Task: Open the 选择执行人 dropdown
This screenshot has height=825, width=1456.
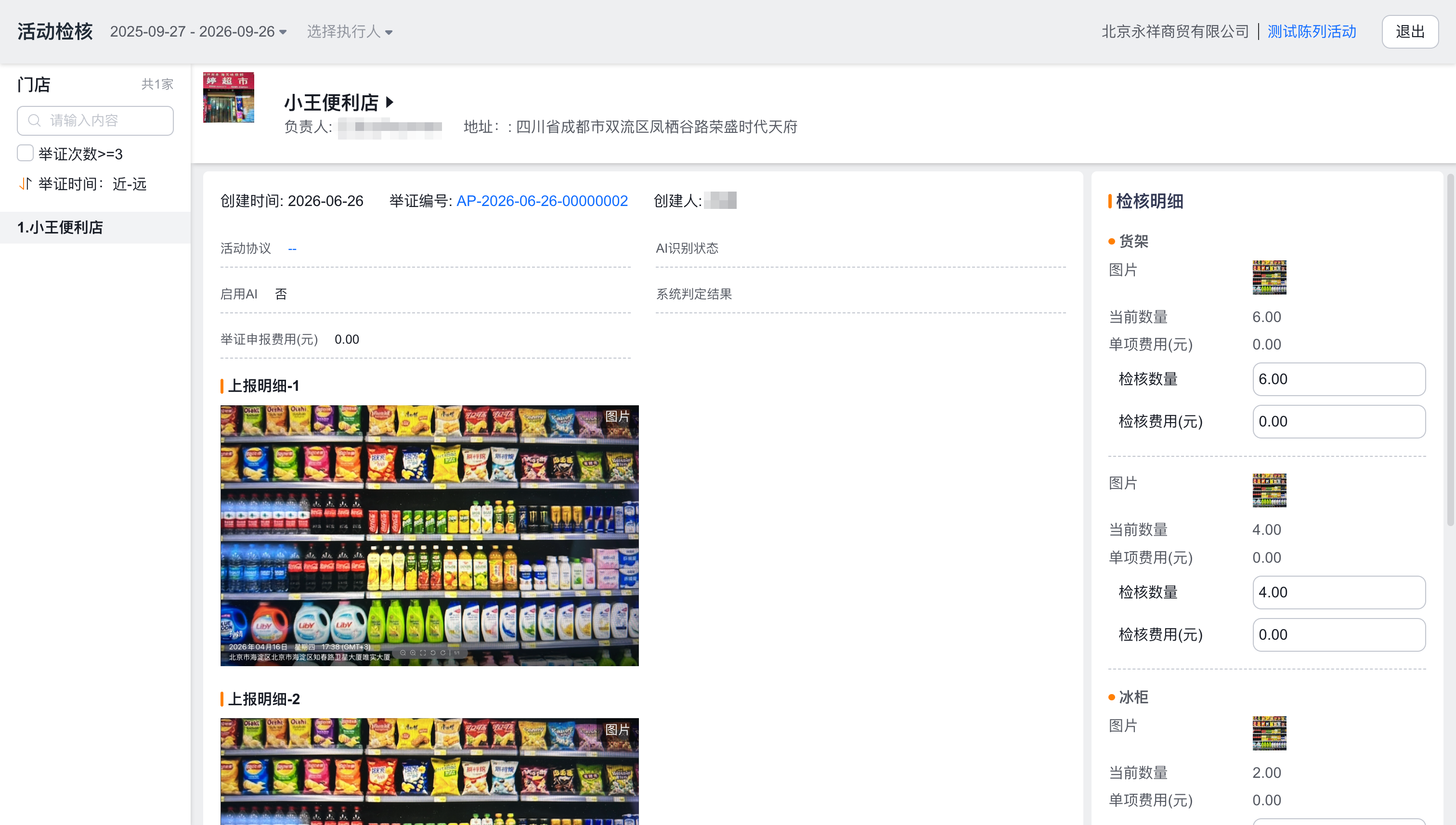Action: point(350,32)
